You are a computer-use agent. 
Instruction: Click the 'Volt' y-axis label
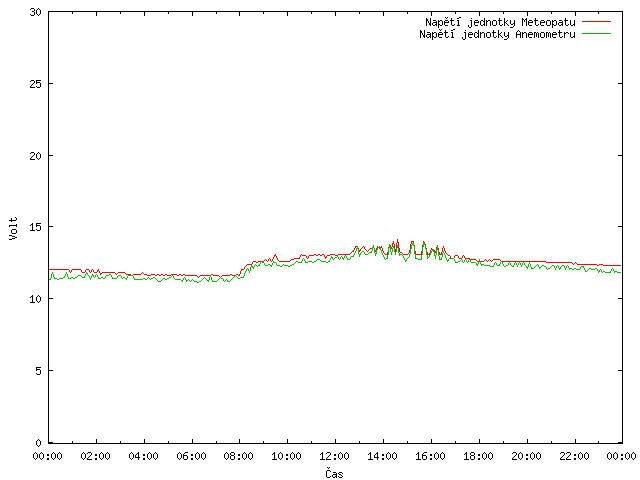point(13,228)
